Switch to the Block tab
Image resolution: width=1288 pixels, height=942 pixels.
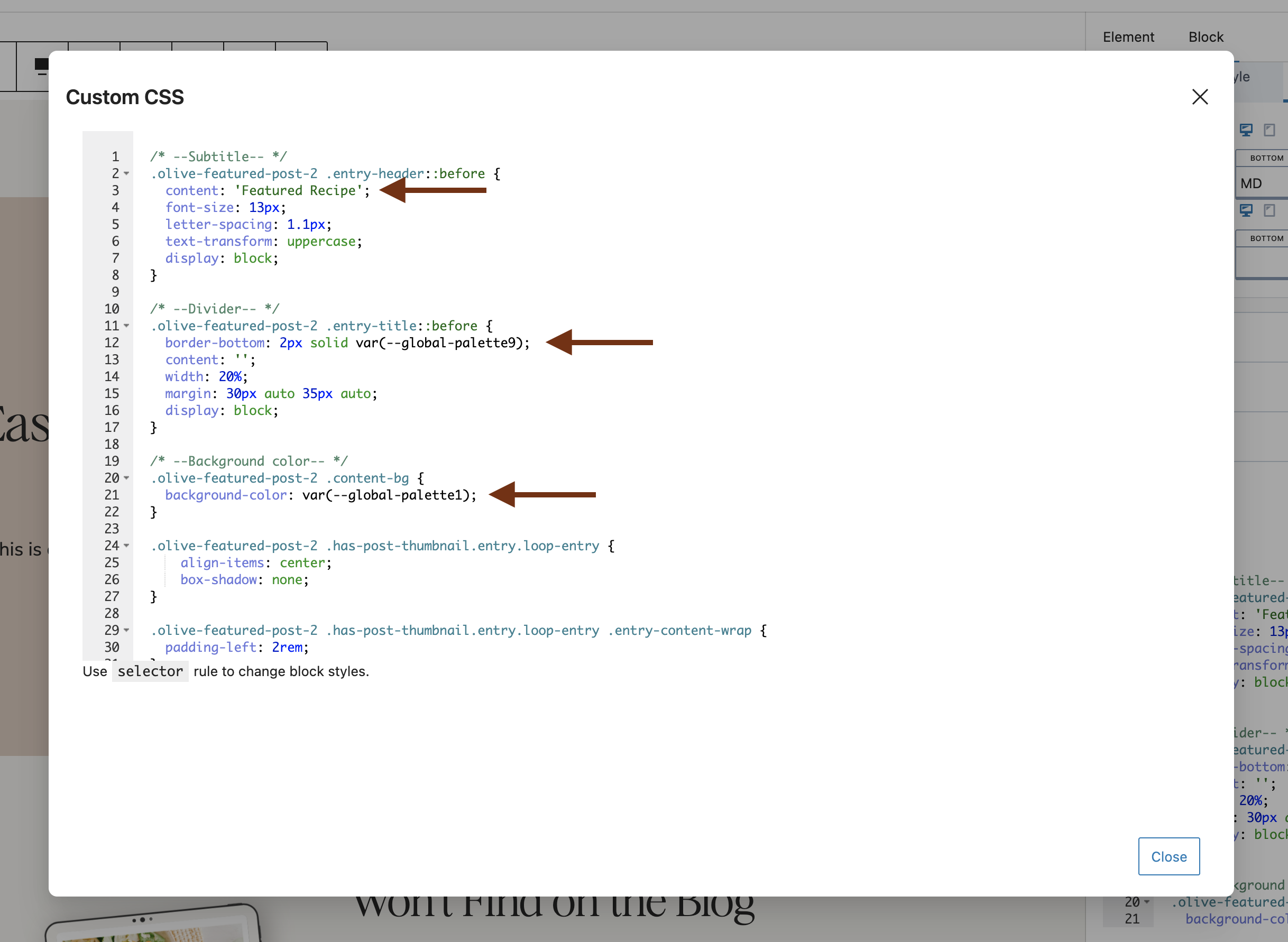coord(1206,37)
